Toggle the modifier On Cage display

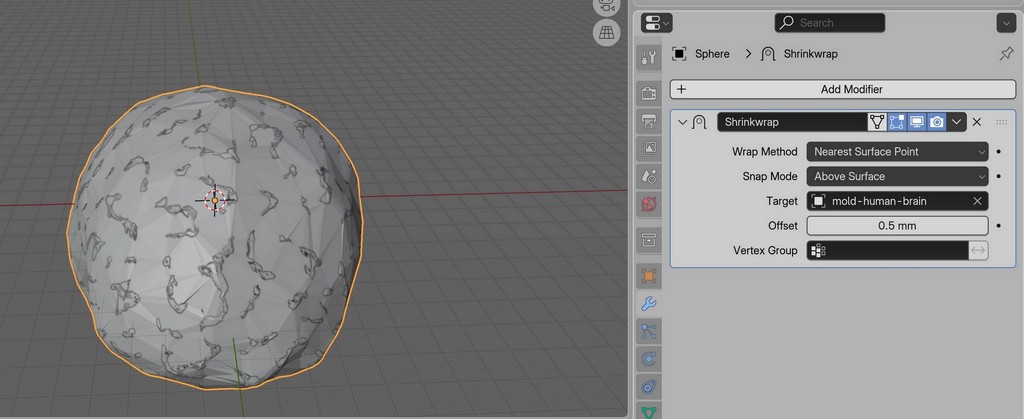pyautogui.click(x=876, y=122)
